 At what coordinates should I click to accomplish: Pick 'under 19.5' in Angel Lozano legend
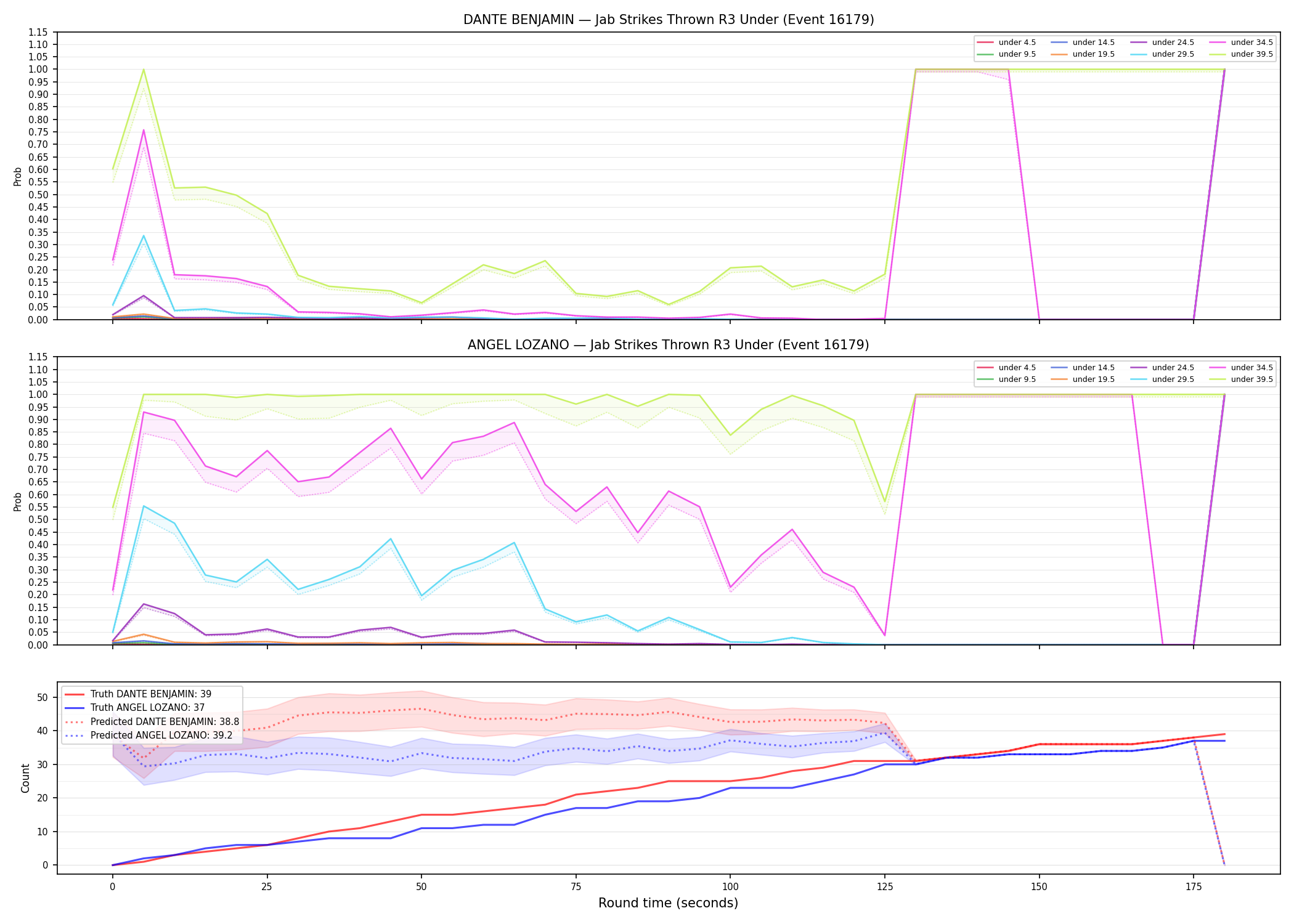click(x=1094, y=379)
